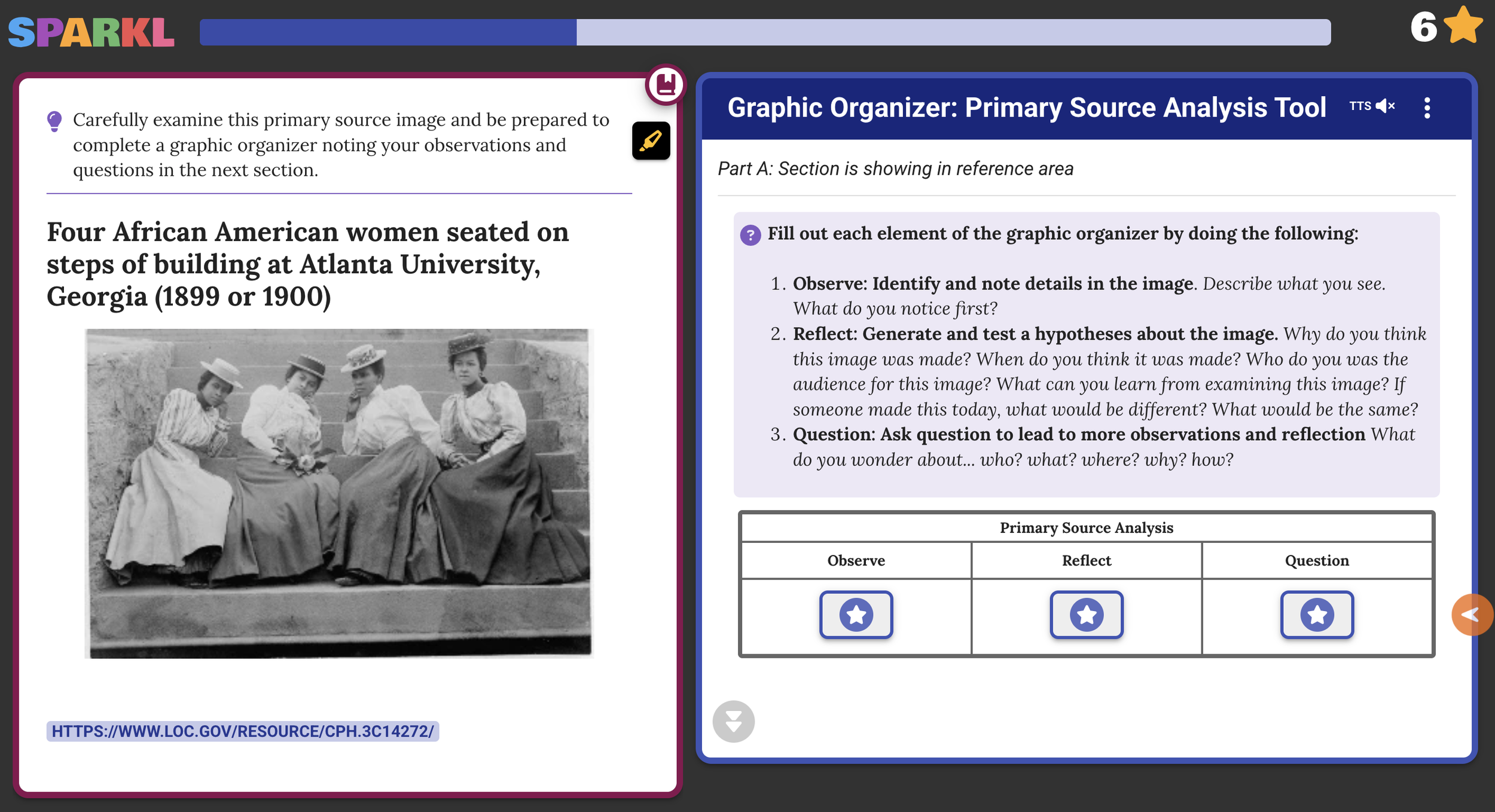Click the purple question mark icon
The height and width of the screenshot is (812, 1495).
(x=750, y=235)
